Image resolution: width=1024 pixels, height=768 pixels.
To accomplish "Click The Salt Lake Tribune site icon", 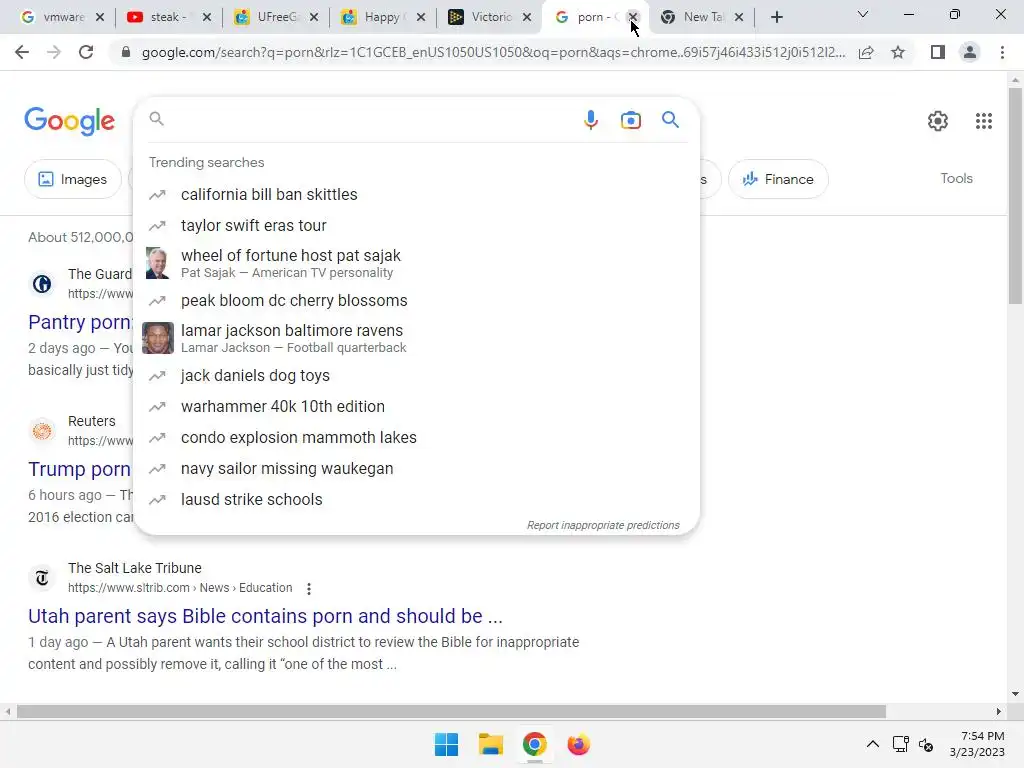I will click(x=42, y=577).
